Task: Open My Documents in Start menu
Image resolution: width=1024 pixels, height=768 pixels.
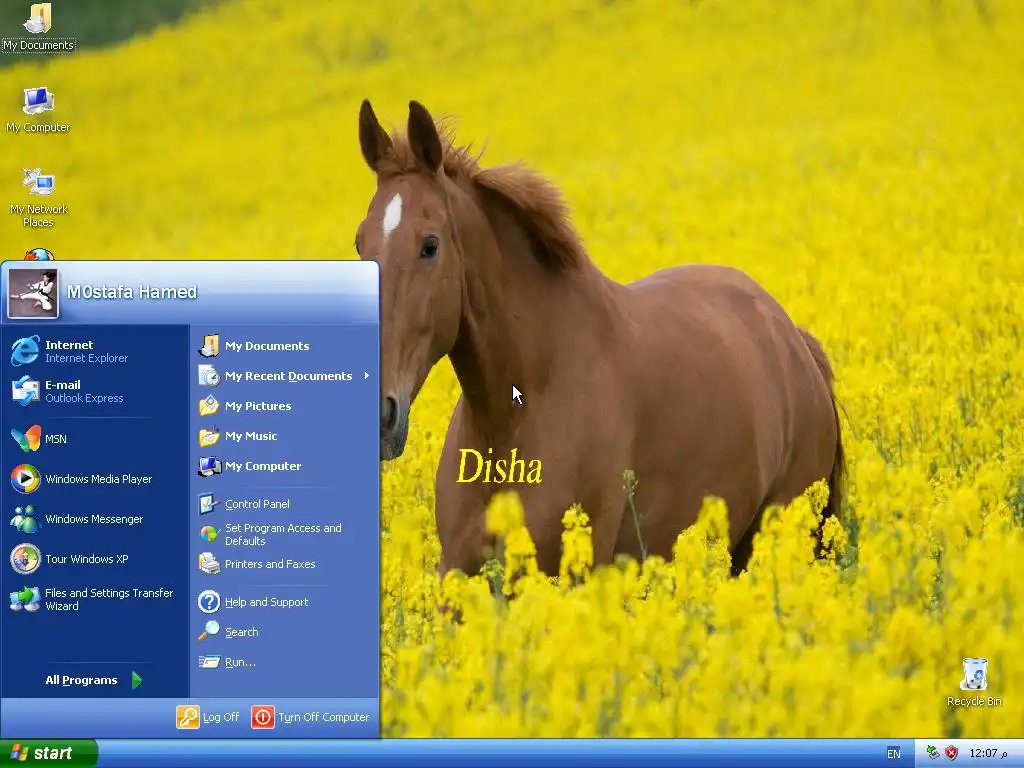Action: [x=285, y=345]
